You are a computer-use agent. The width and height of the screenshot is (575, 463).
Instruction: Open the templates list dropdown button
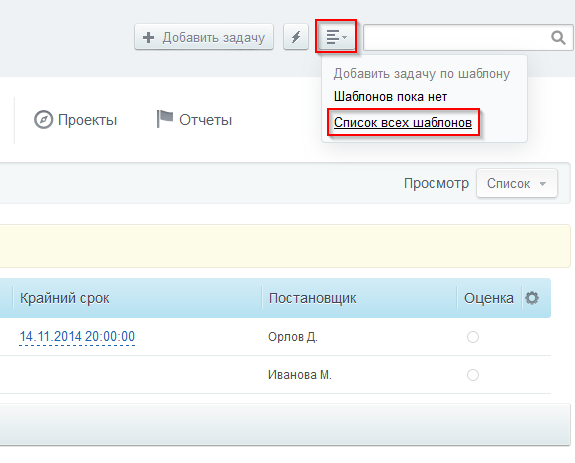336,37
